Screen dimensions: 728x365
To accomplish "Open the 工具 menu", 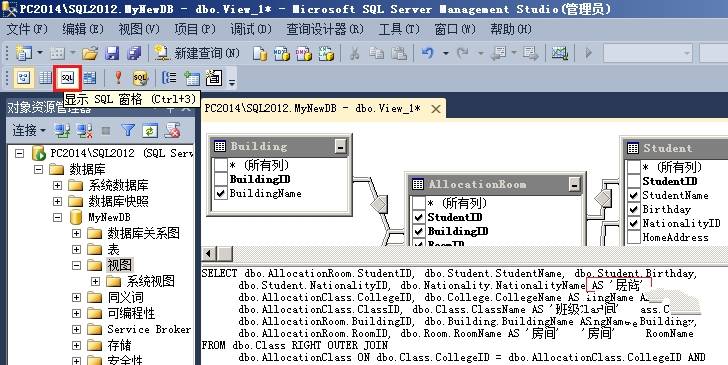I will (x=399, y=29).
